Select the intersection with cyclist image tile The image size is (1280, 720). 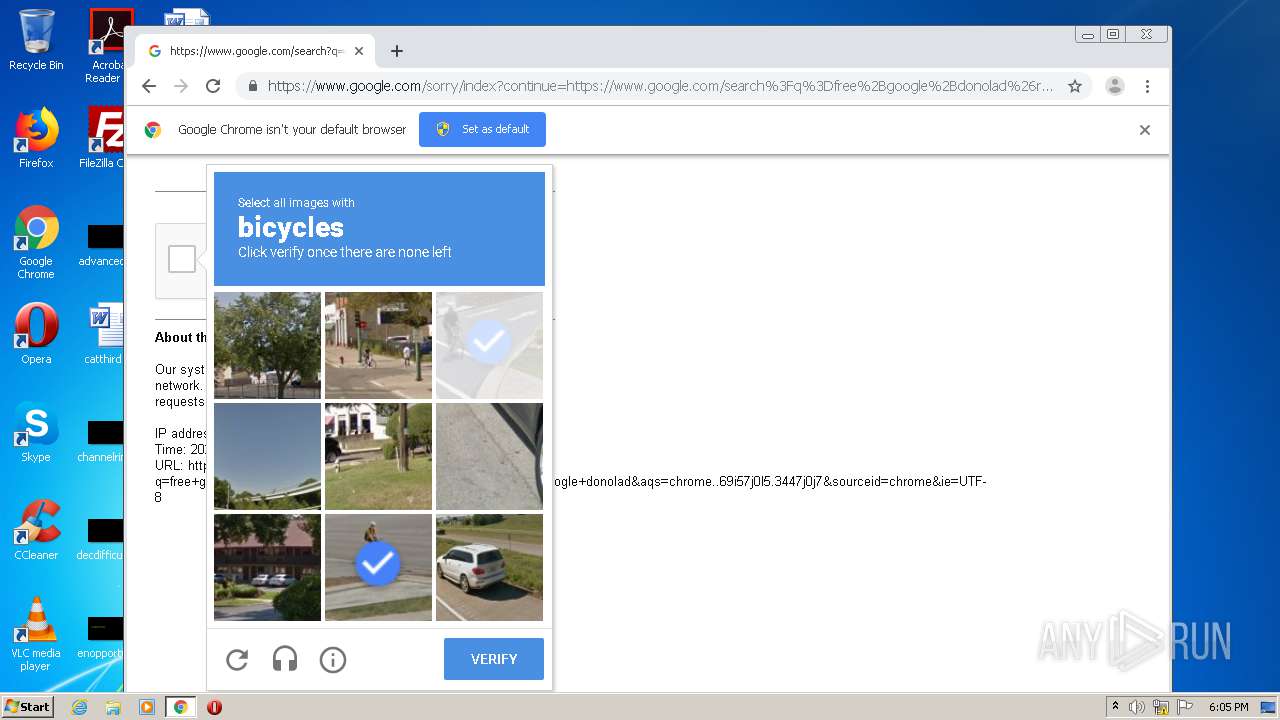pyautogui.click(x=378, y=345)
